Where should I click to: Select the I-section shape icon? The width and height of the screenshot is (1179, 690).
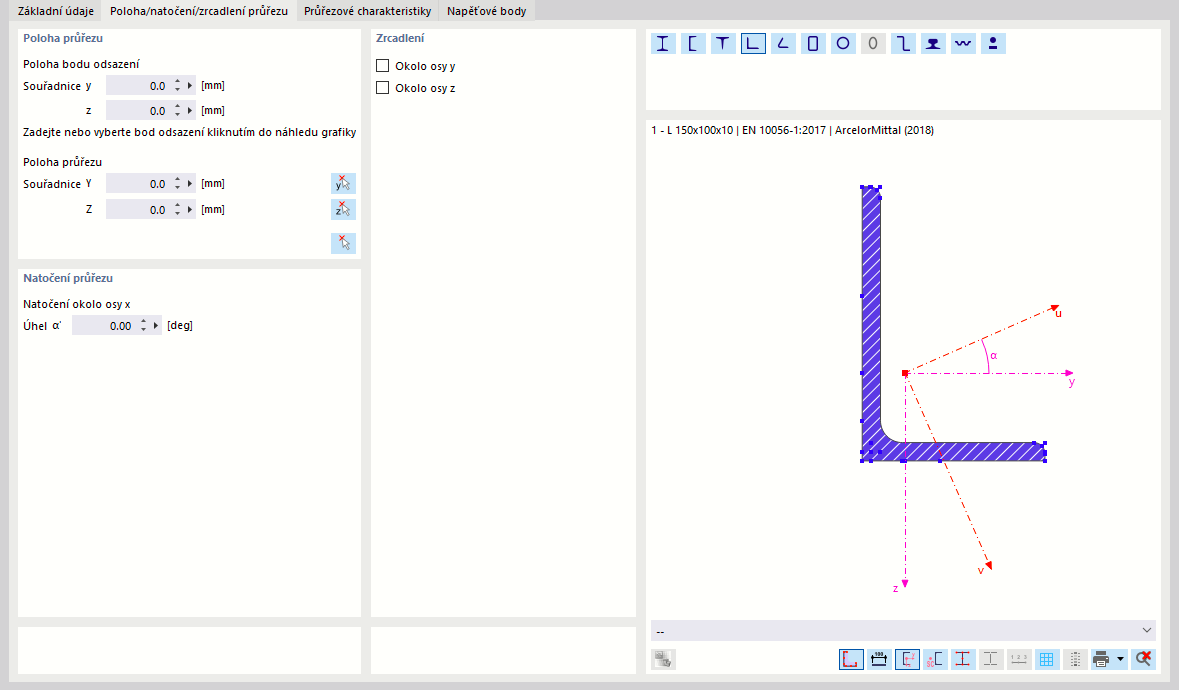coord(662,44)
